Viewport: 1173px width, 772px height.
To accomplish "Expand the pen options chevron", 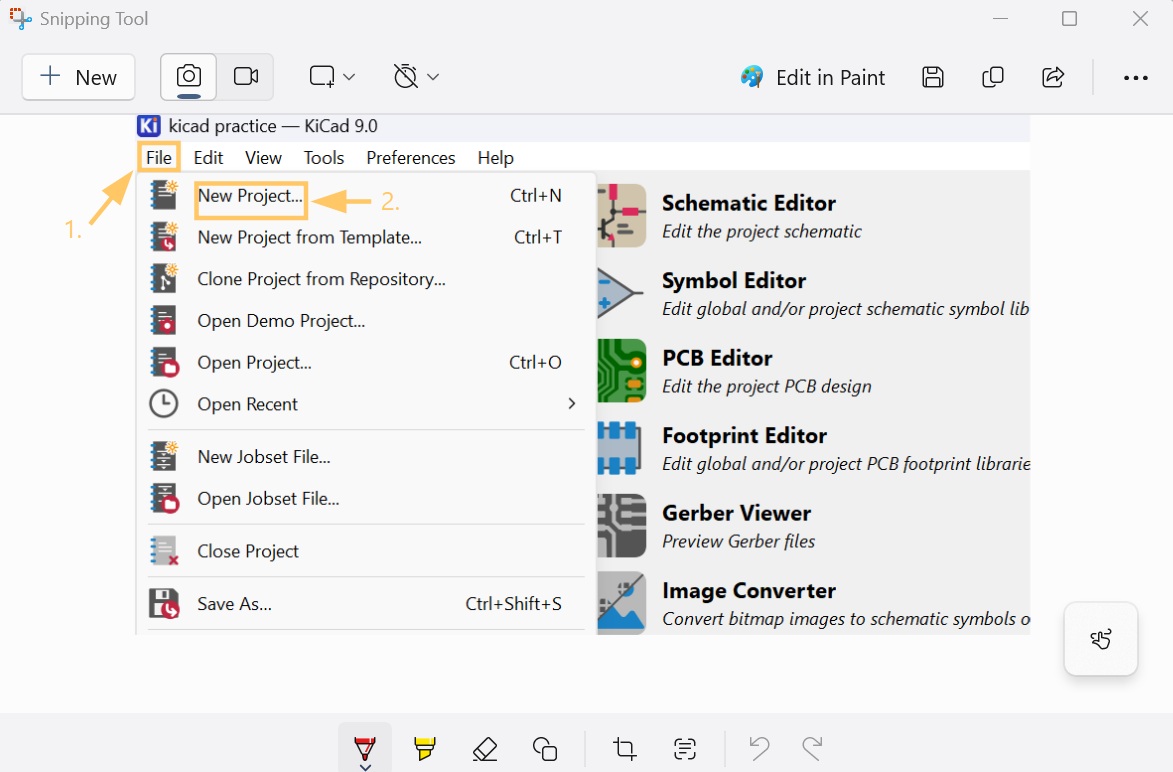I will (x=364, y=765).
